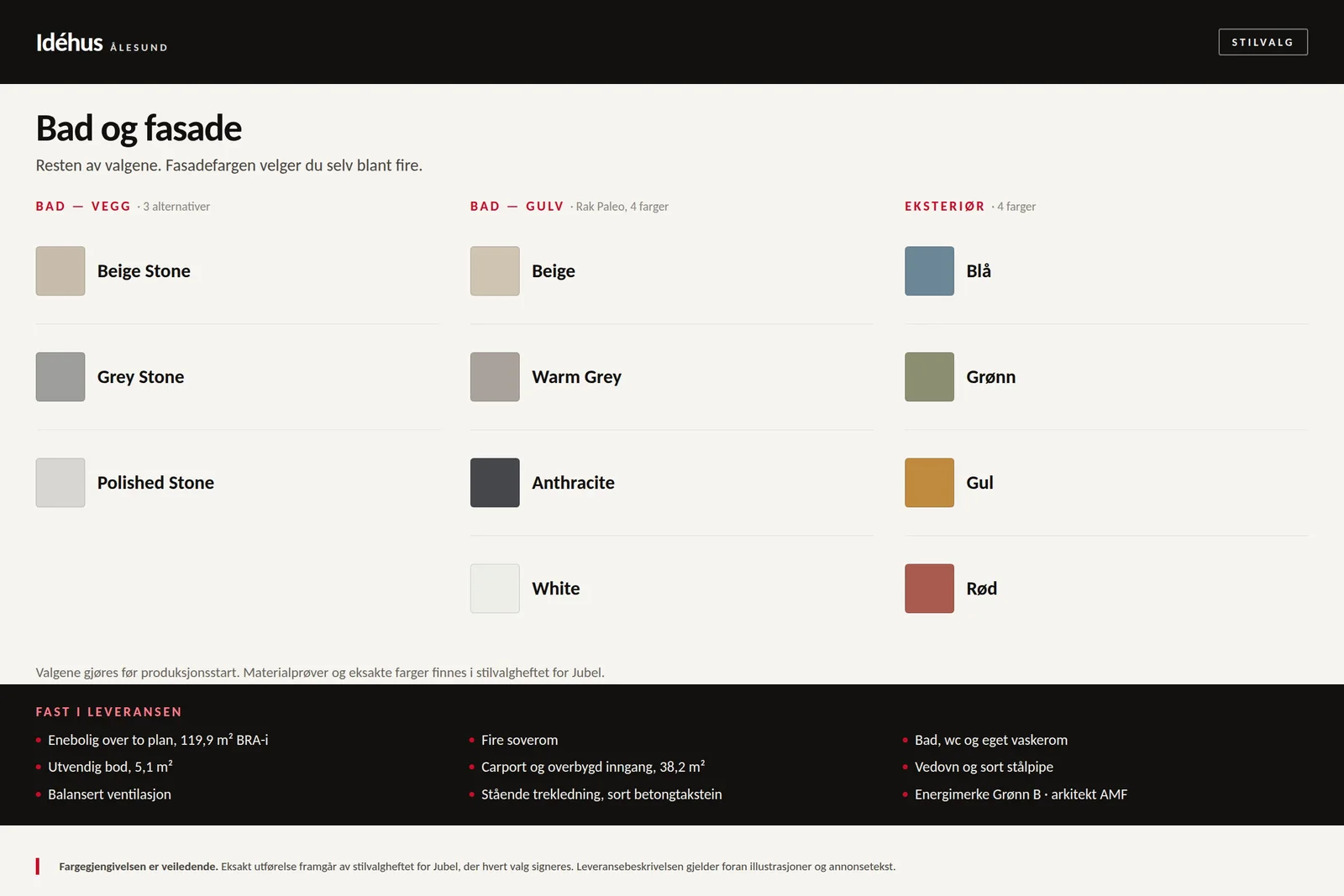Select the Beige floor color swatch
The image size is (1344, 896).
(x=495, y=271)
